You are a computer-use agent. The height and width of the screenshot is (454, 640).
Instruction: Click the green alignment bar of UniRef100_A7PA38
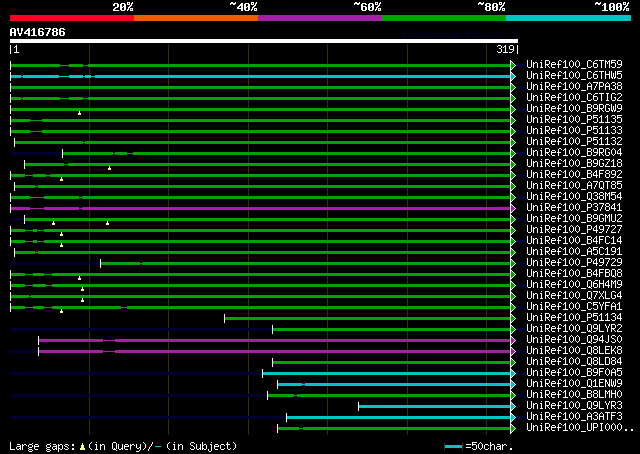click(x=260, y=87)
